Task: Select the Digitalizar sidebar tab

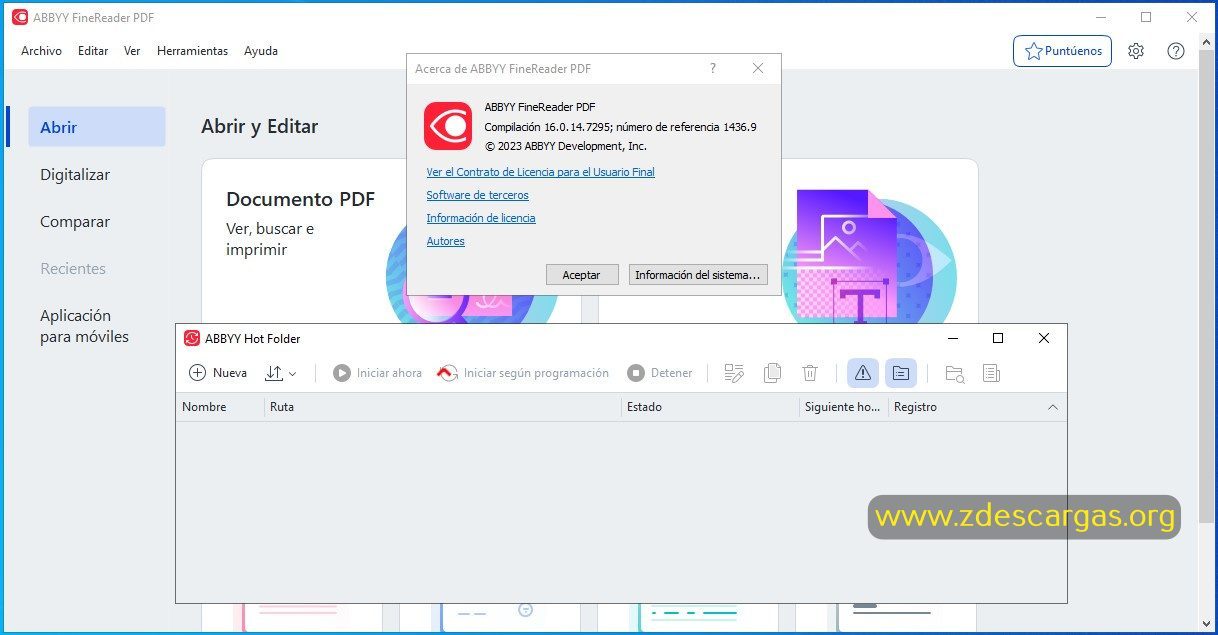Action: click(75, 174)
